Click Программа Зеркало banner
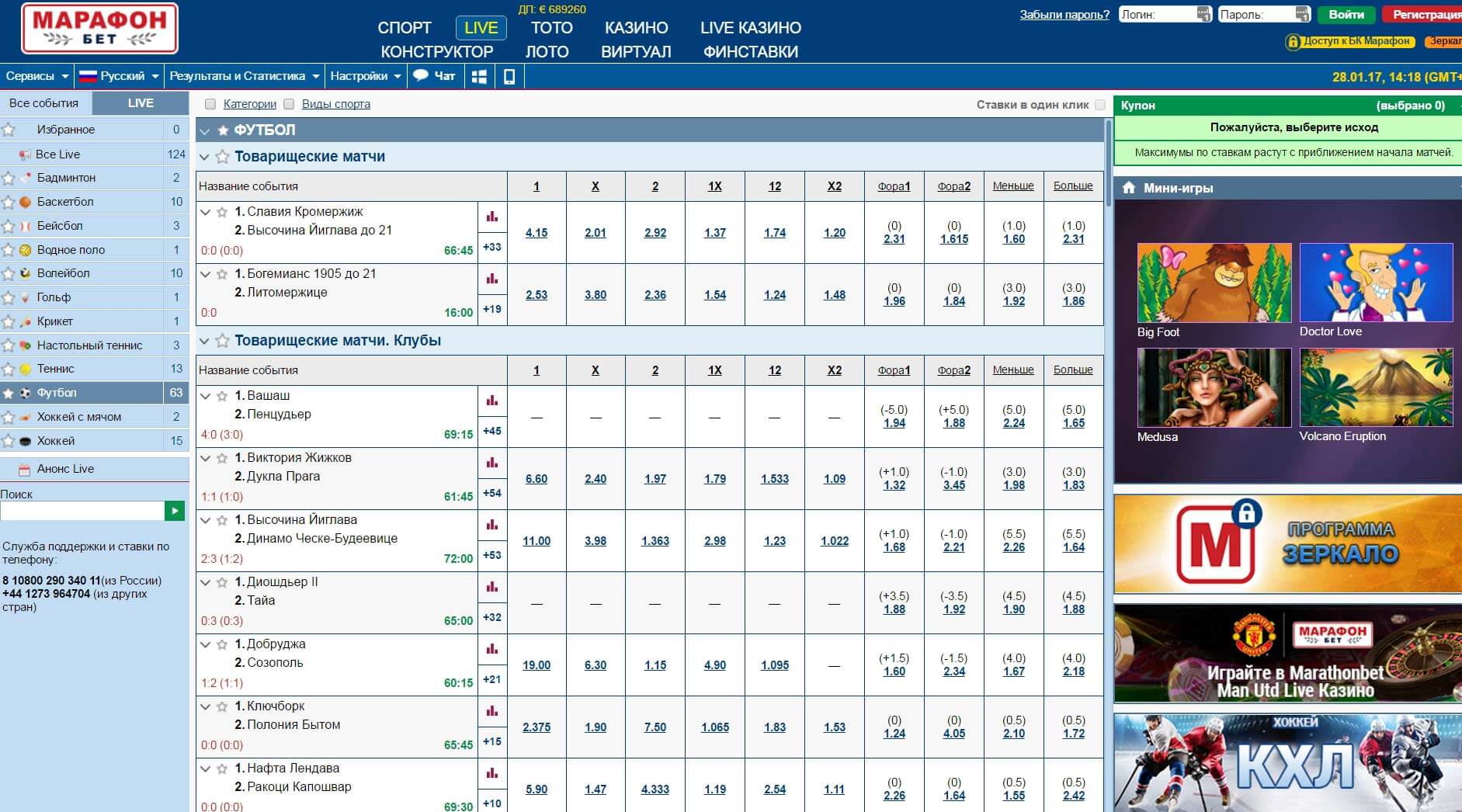The width and height of the screenshot is (1462, 812). pos(1287,544)
